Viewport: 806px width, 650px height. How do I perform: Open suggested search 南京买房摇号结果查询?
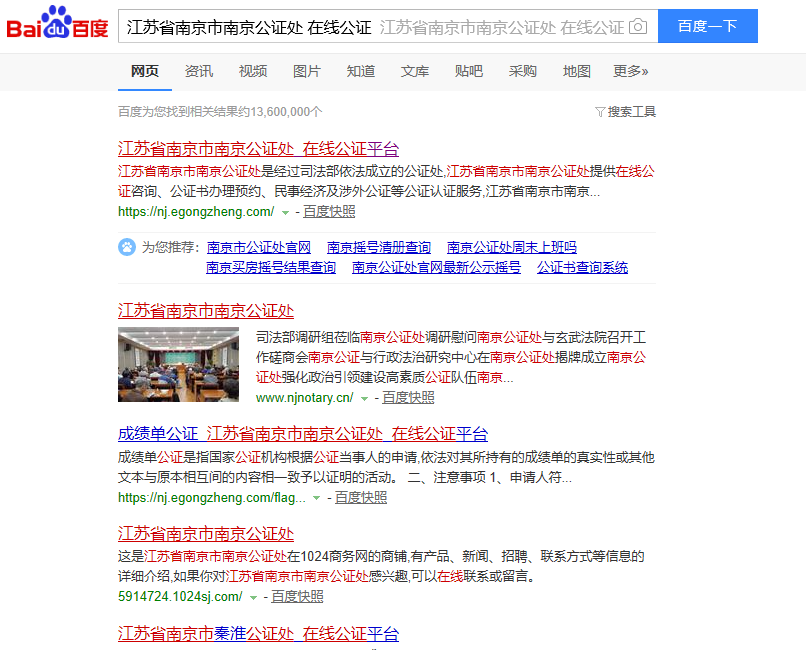271,267
